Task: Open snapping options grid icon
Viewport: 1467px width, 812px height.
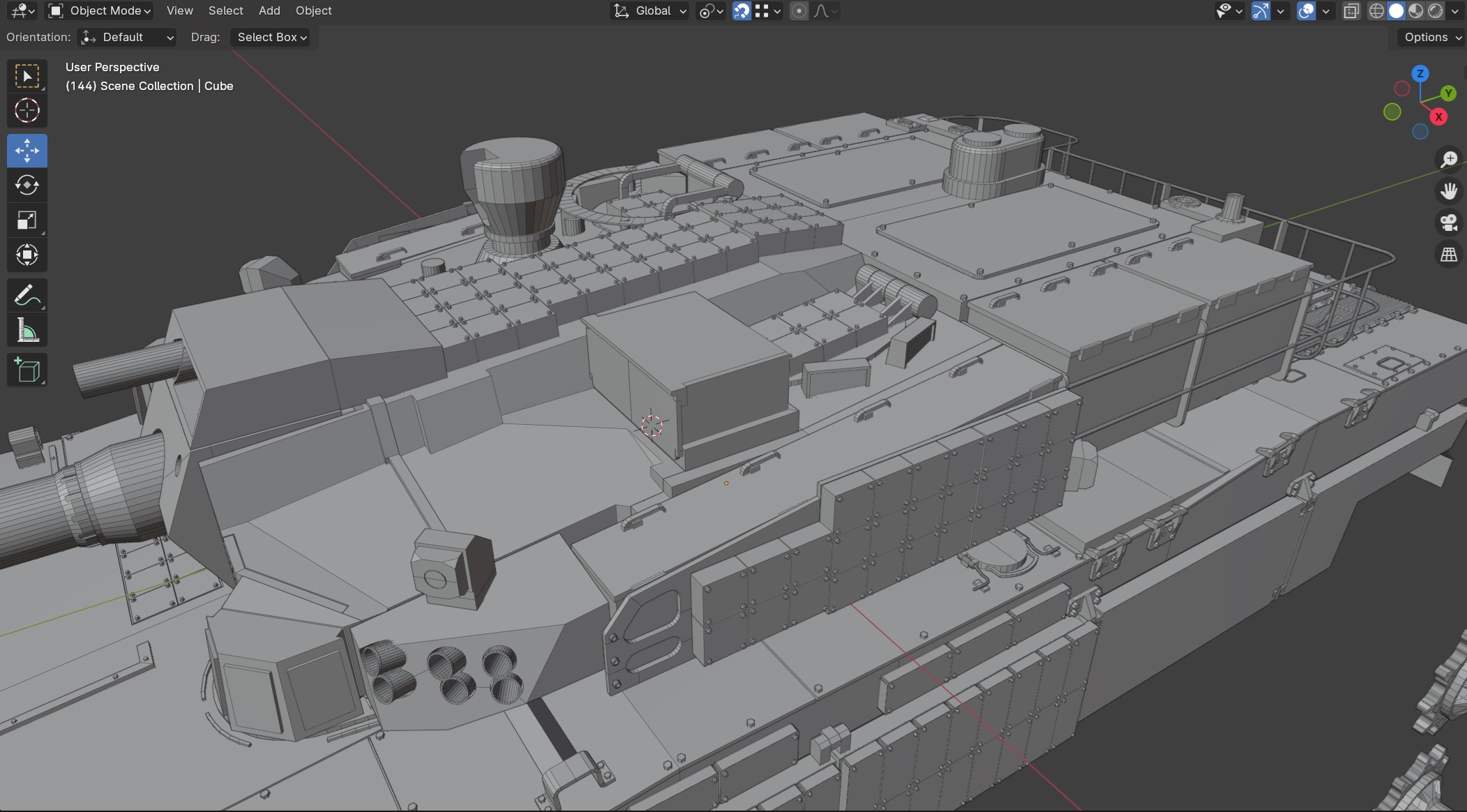Action: pos(767,10)
